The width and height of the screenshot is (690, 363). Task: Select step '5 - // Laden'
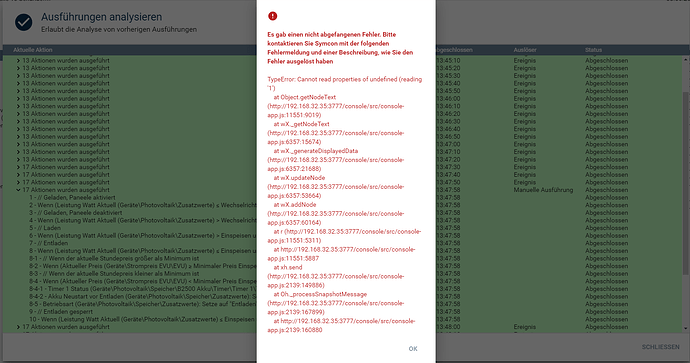[x=45, y=228]
